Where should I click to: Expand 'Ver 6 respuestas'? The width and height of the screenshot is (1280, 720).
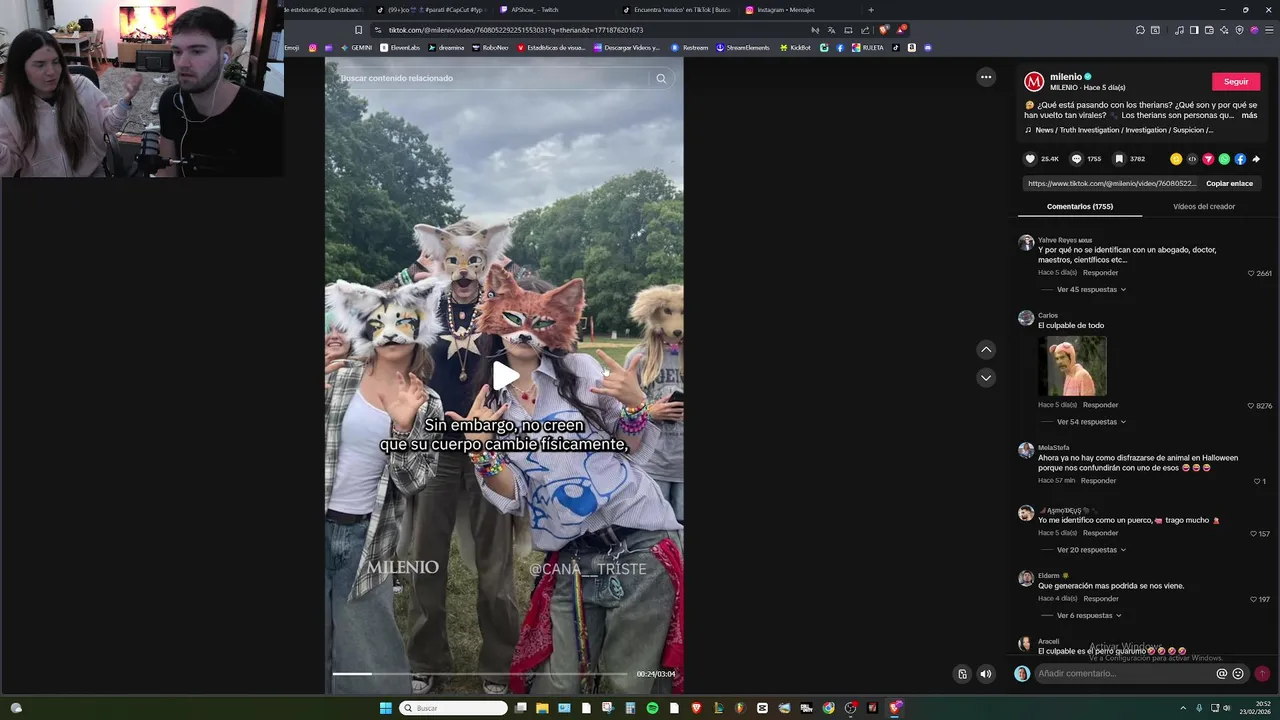(x=1089, y=616)
